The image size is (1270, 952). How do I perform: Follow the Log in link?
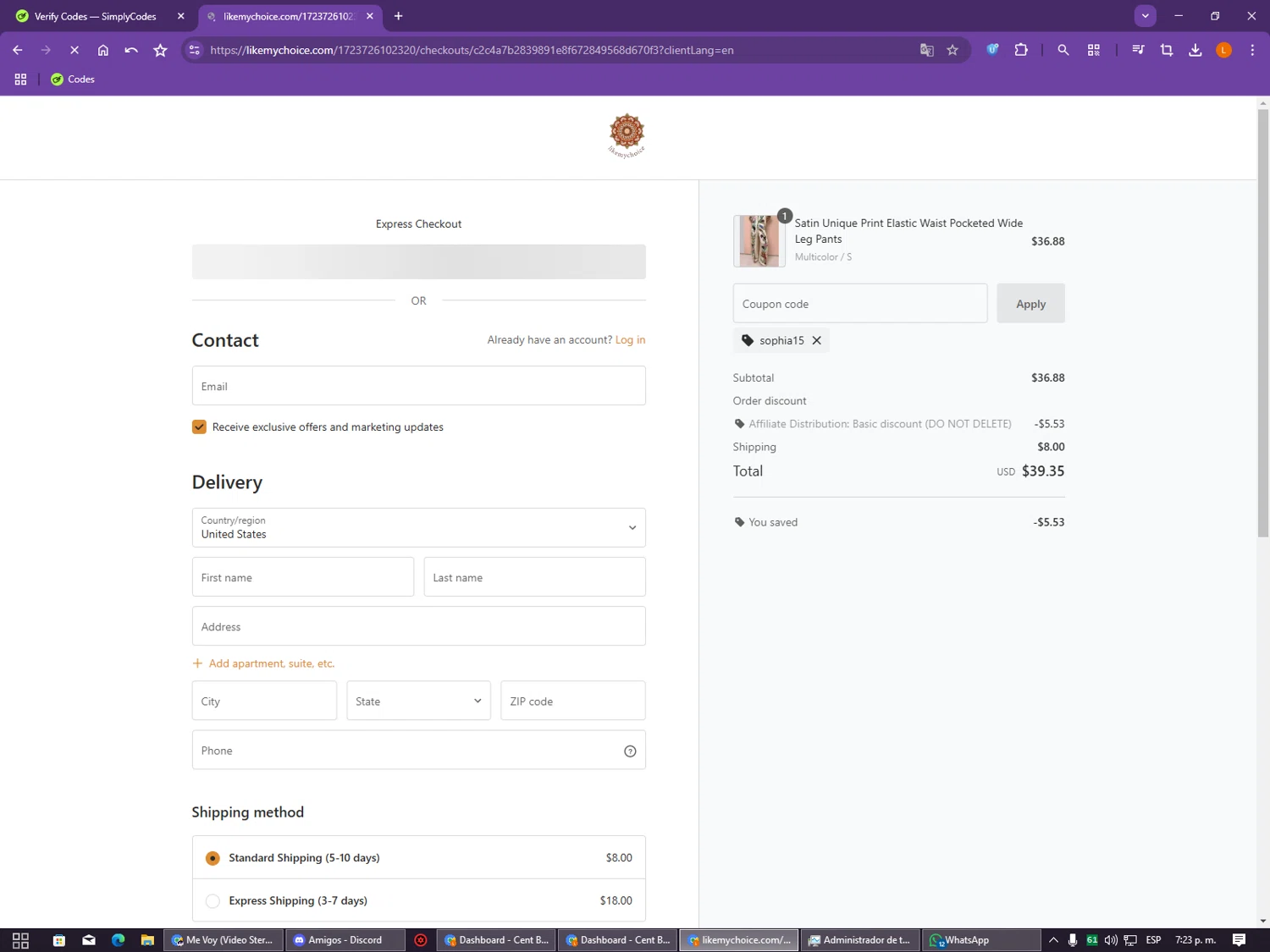click(630, 340)
